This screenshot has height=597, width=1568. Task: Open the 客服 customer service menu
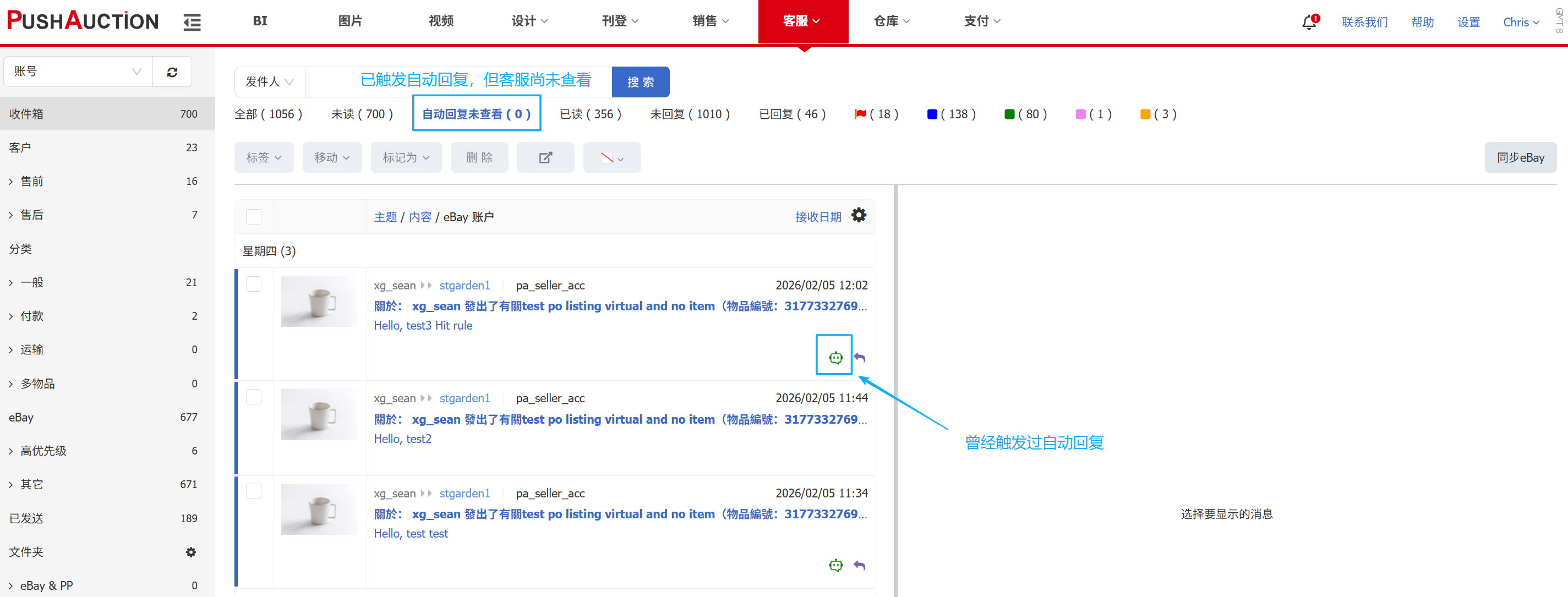click(802, 21)
